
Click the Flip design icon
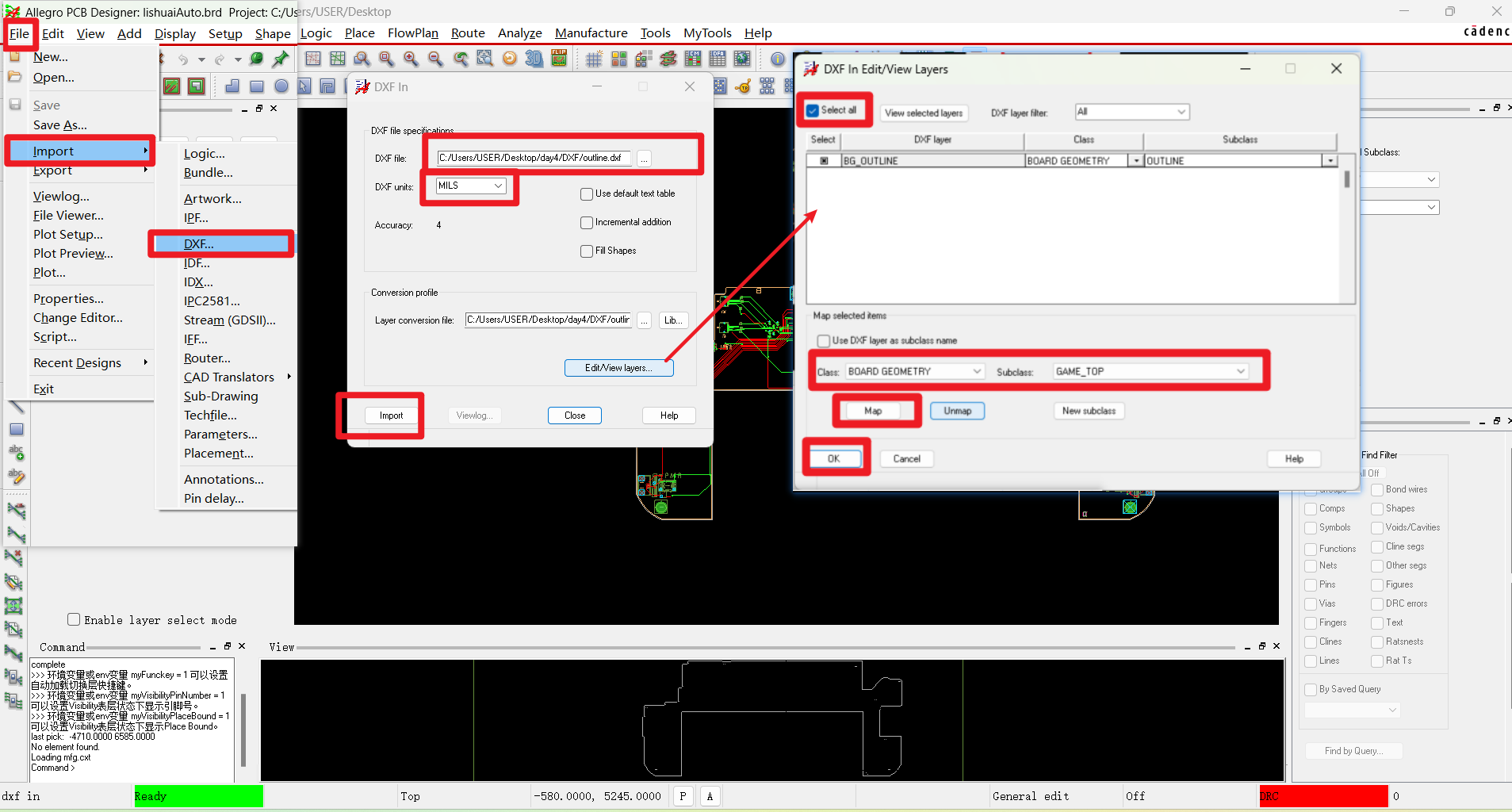(559, 59)
